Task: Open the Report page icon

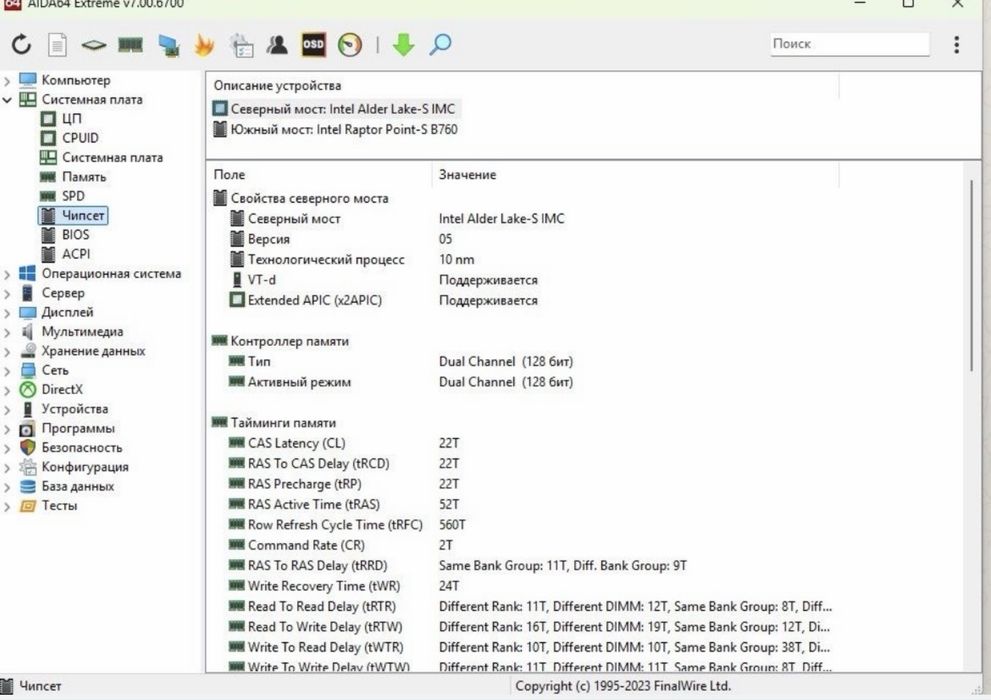Action: point(58,45)
